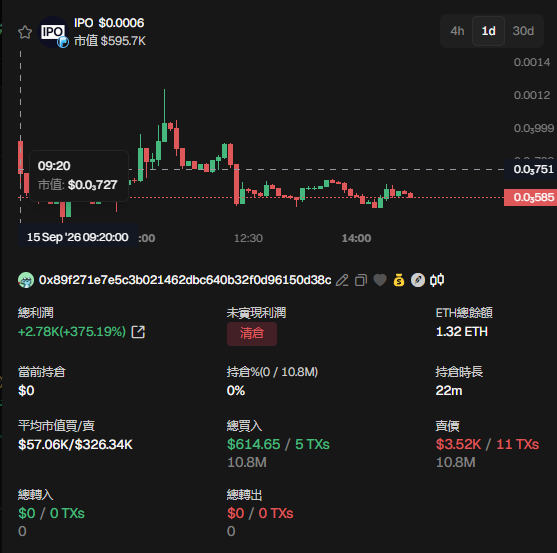Click the candlestick chart icon
Image resolution: width=557 pixels, height=553 pixels.
point(437,280)
